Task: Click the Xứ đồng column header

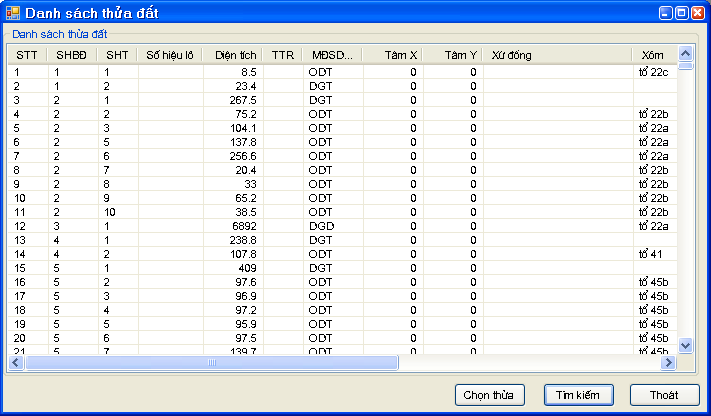Action: tap(557, 55)
